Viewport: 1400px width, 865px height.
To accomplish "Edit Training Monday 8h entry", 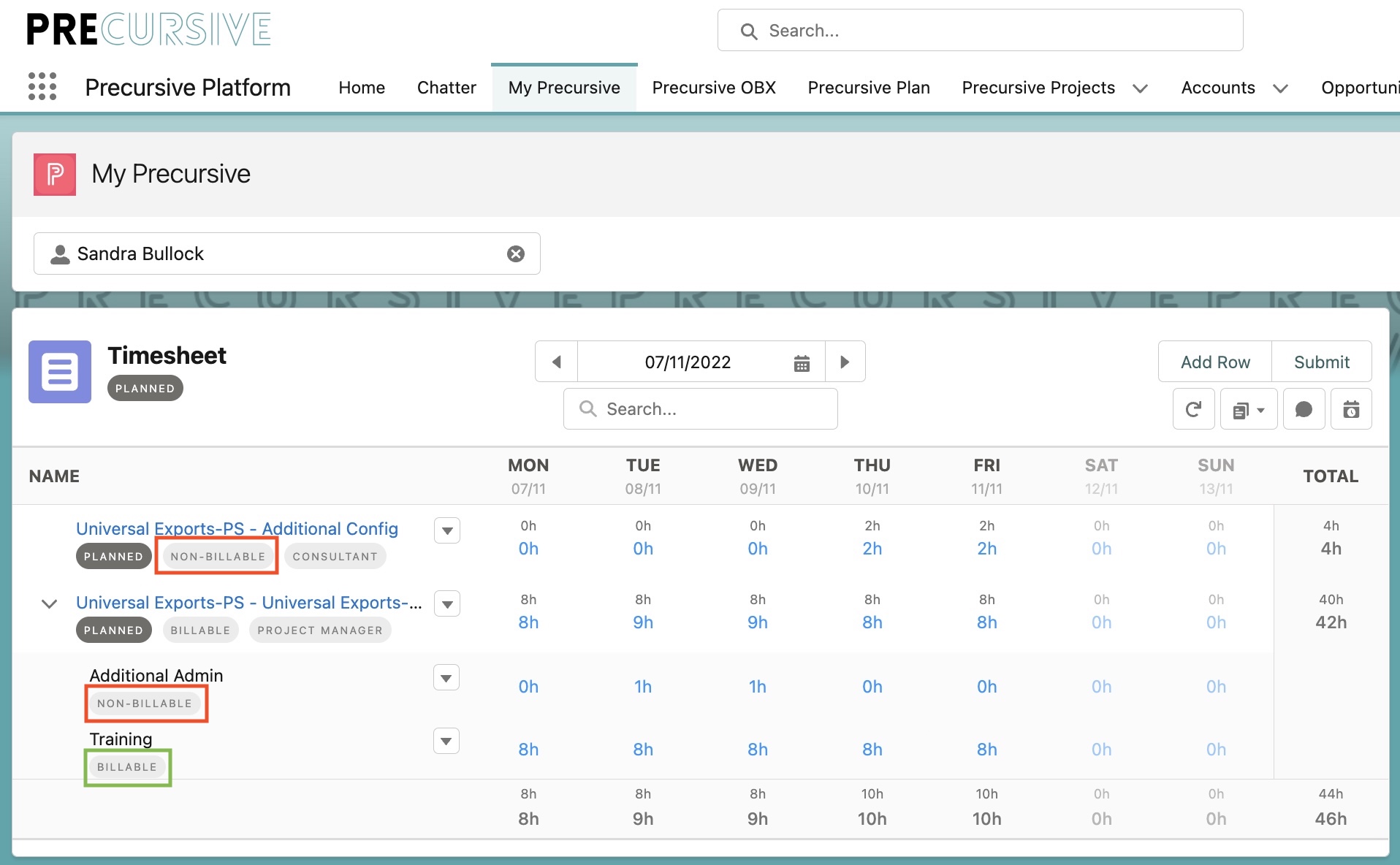I will (x=528, y=750).
